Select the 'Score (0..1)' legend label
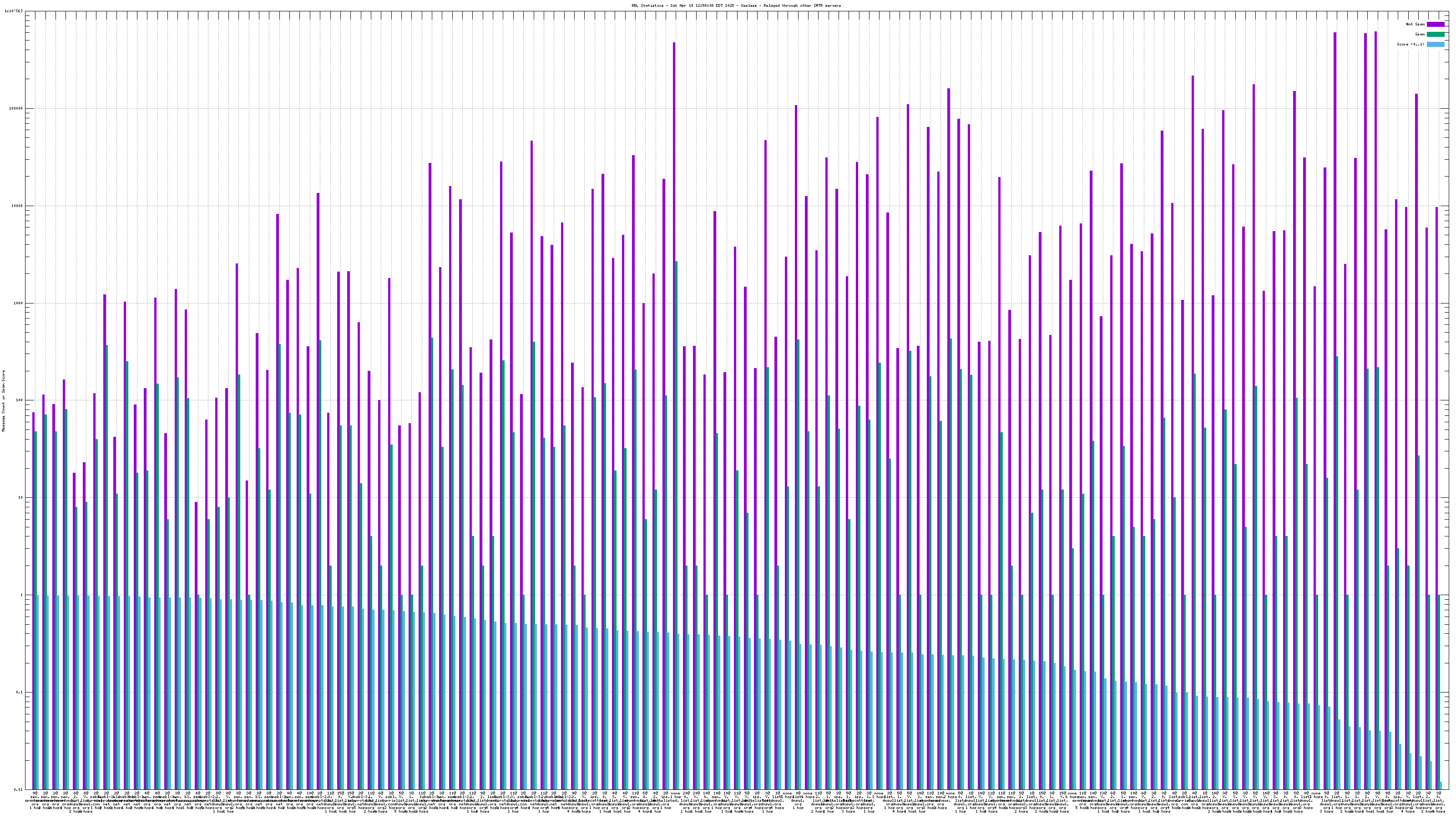 [1410, 44]
